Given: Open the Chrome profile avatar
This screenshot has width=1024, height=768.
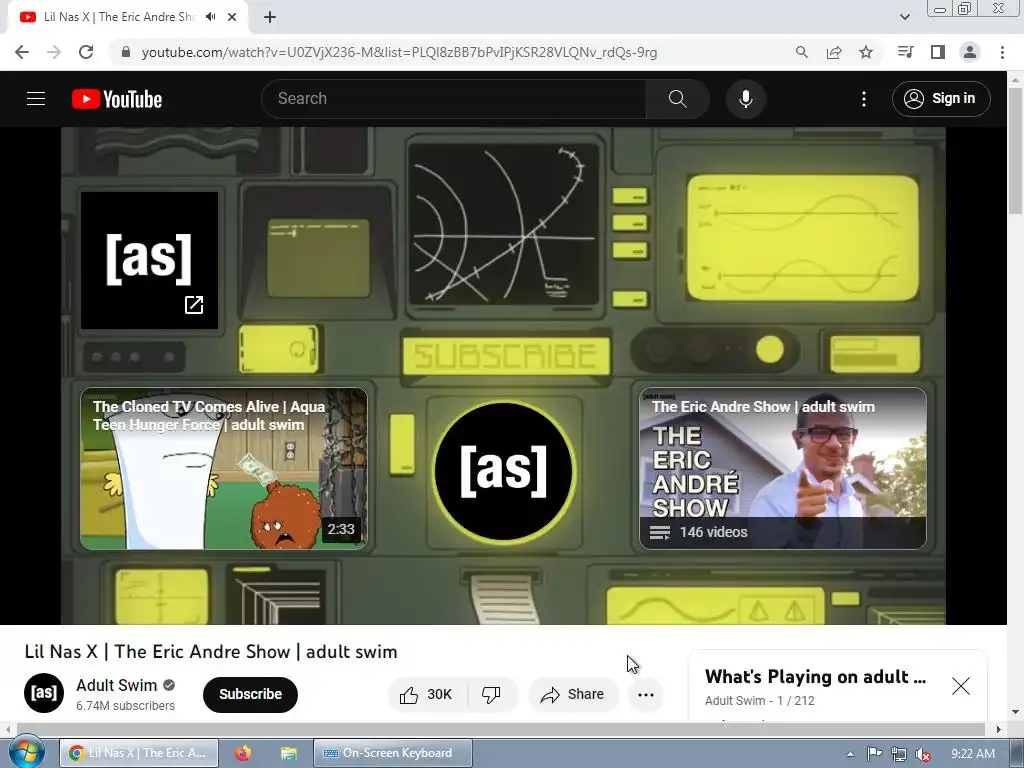Looking at the screenshot, I should 970,52.
